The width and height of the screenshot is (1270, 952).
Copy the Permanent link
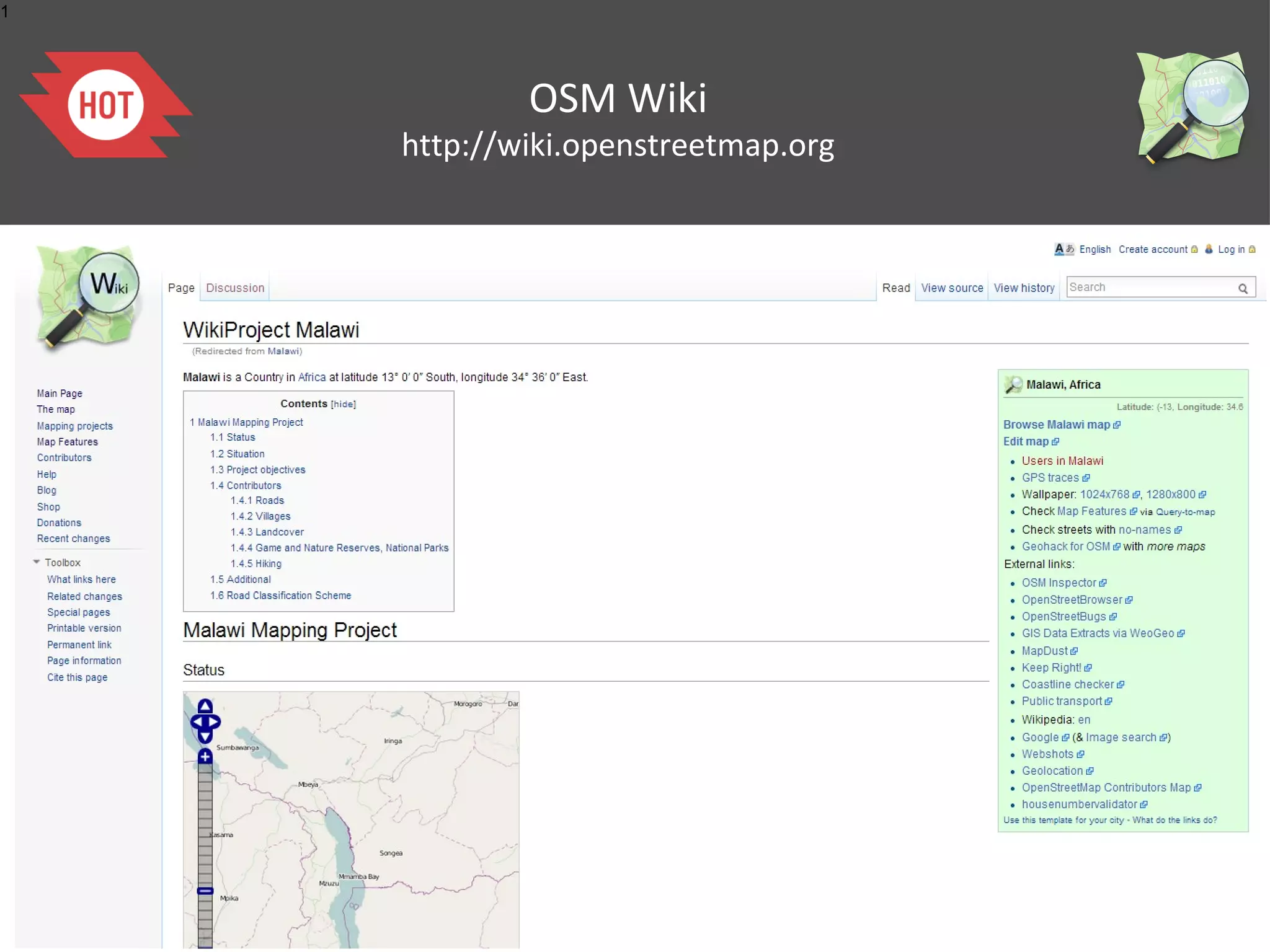pyautogui.click(x=79, y=645)
